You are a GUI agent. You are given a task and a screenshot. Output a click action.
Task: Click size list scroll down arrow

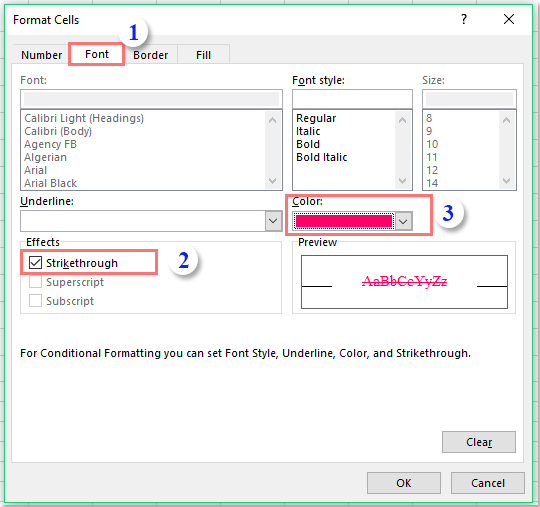pos(506,180)
